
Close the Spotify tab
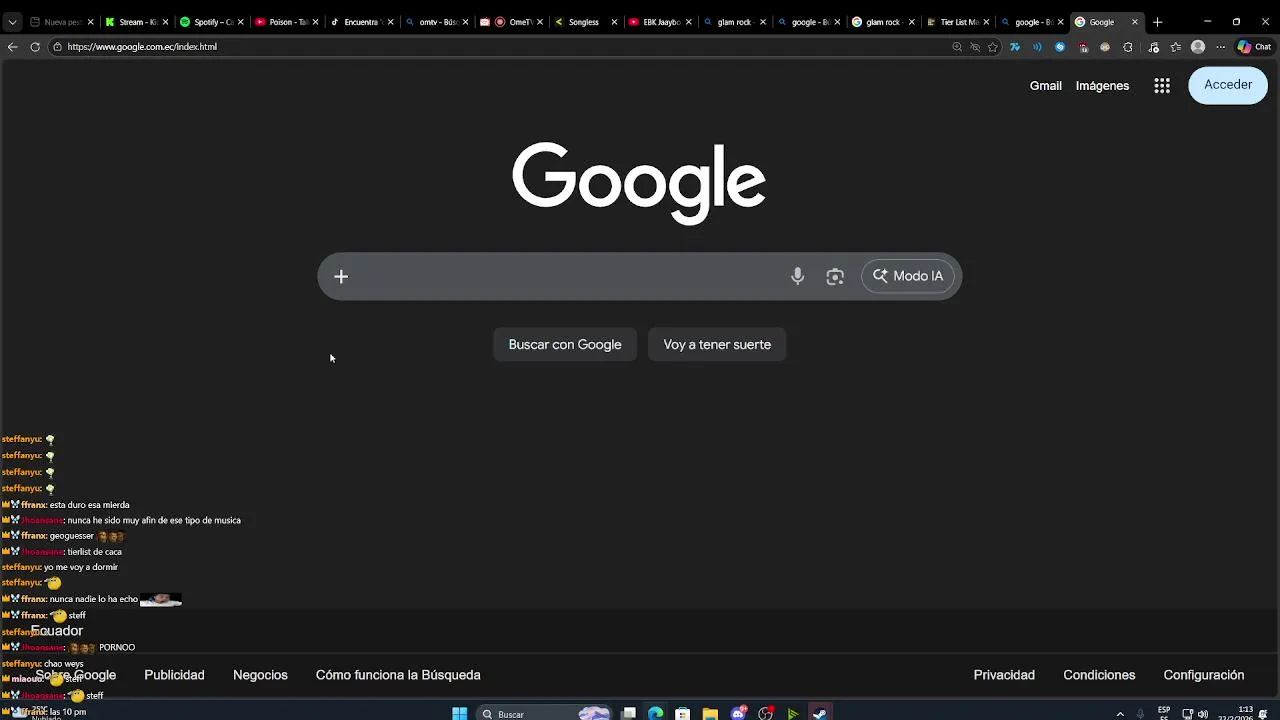(240, 22)
